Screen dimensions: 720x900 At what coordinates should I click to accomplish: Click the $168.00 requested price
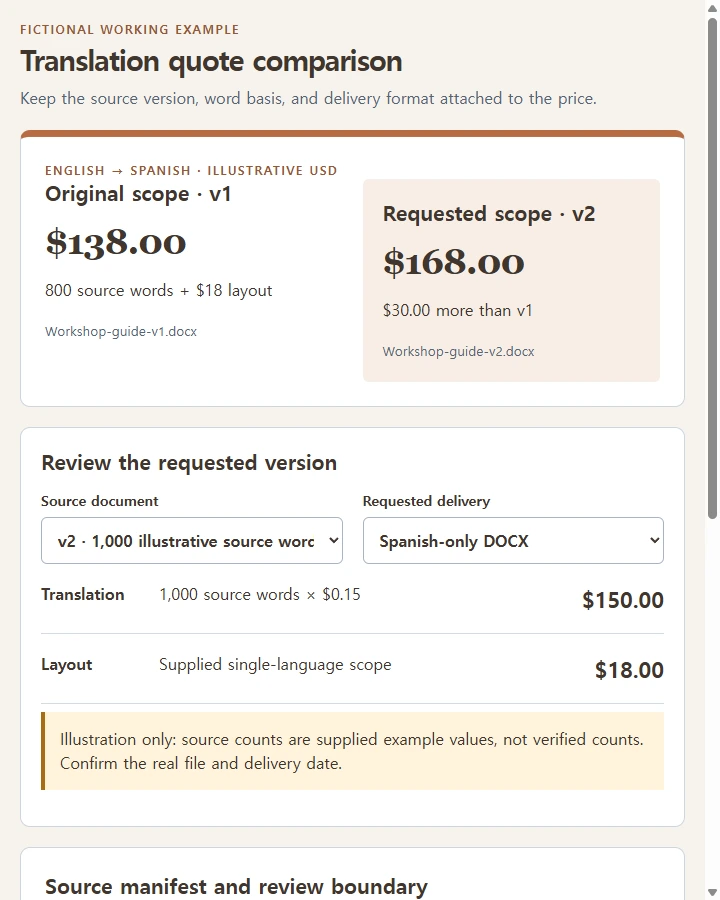454,262
